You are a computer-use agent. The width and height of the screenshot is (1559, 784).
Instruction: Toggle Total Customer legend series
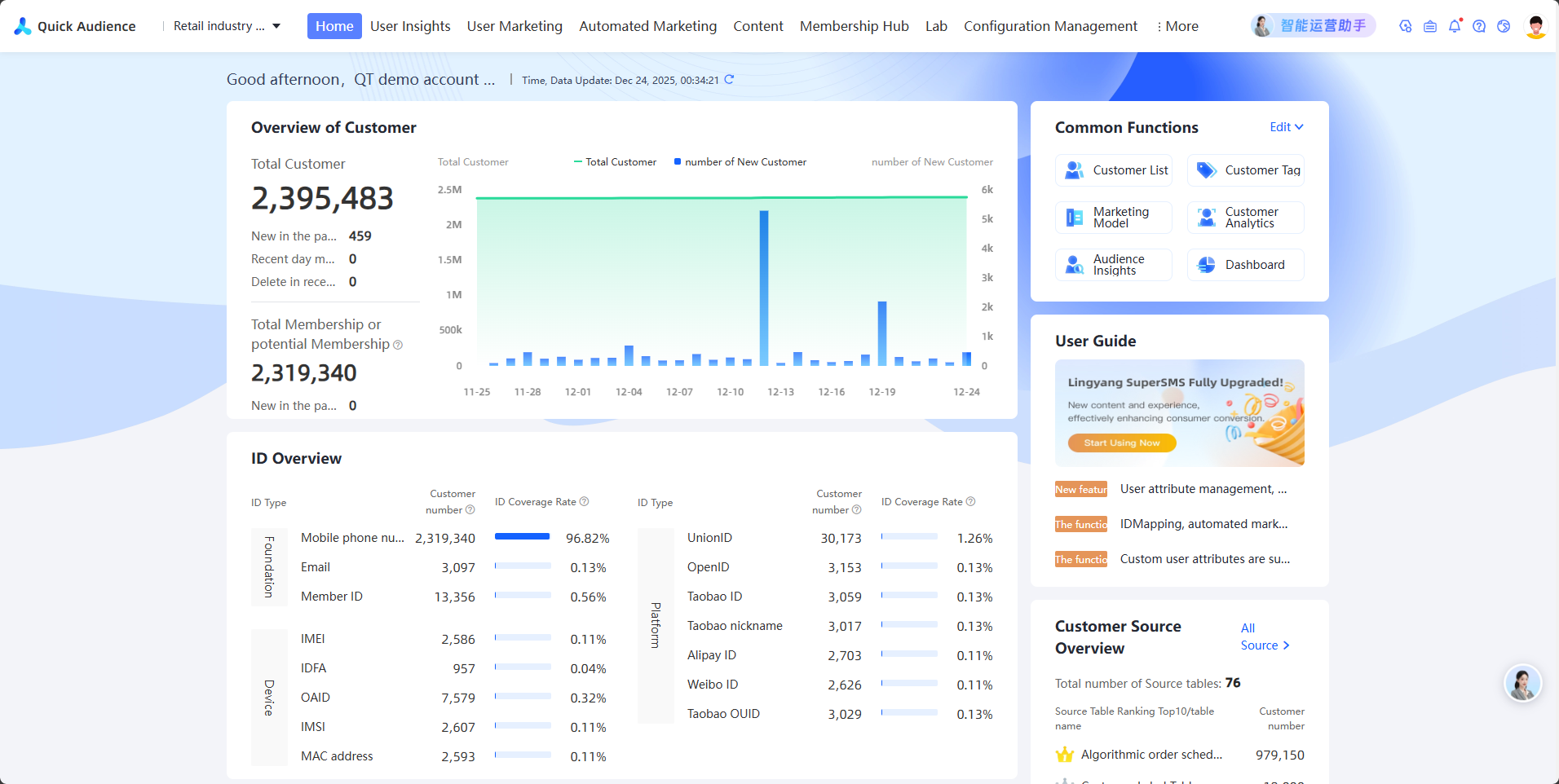615,162
